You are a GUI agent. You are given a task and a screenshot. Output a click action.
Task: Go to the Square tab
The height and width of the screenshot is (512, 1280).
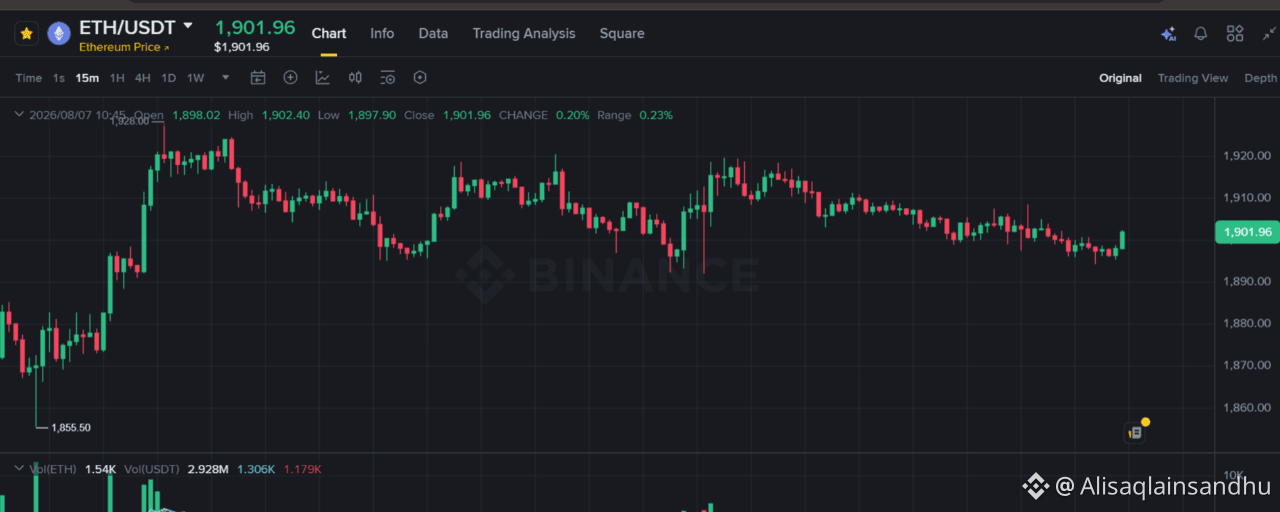pyautogui.click(x=622, y=33)
